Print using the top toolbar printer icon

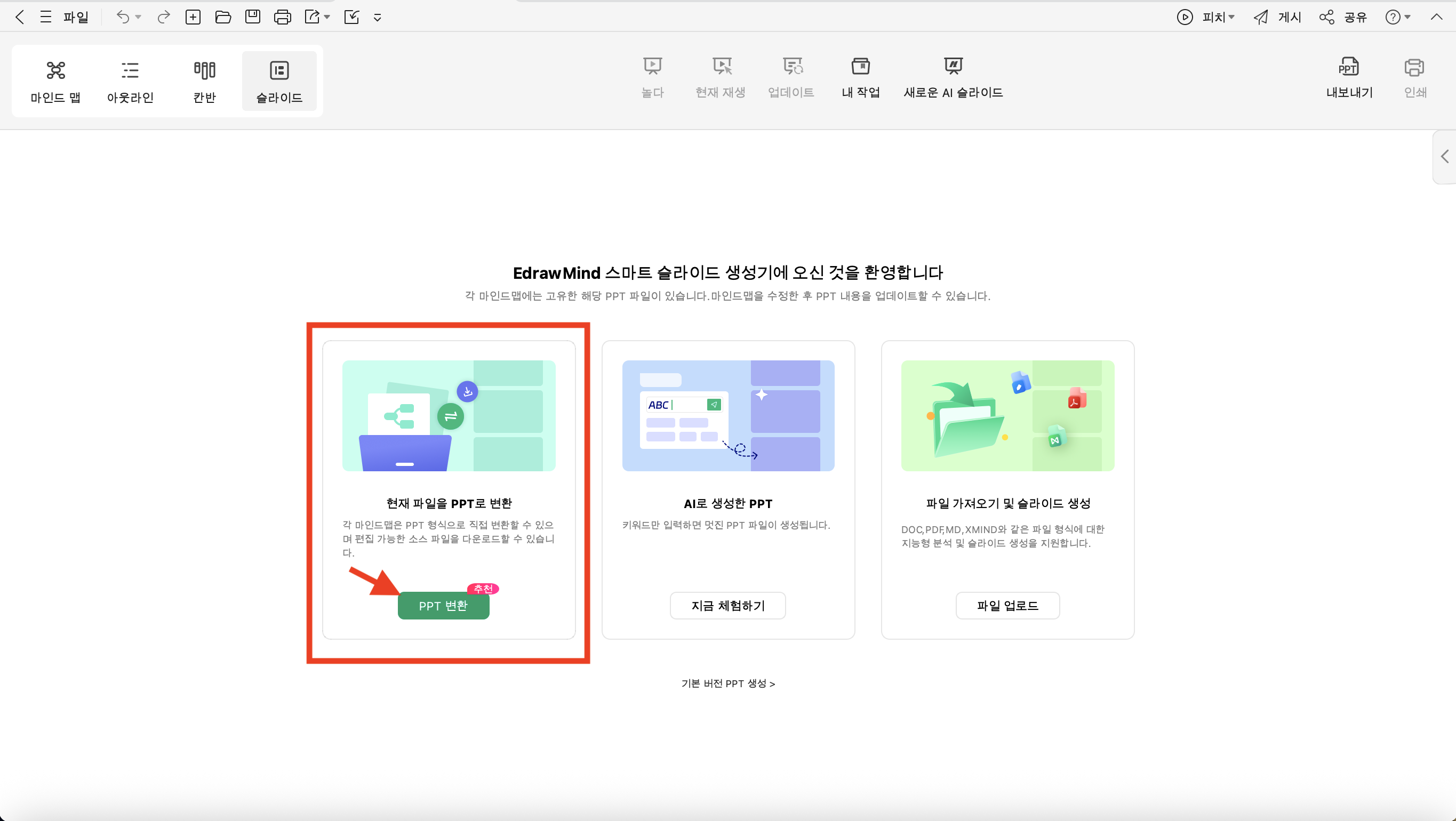point(283,17)
